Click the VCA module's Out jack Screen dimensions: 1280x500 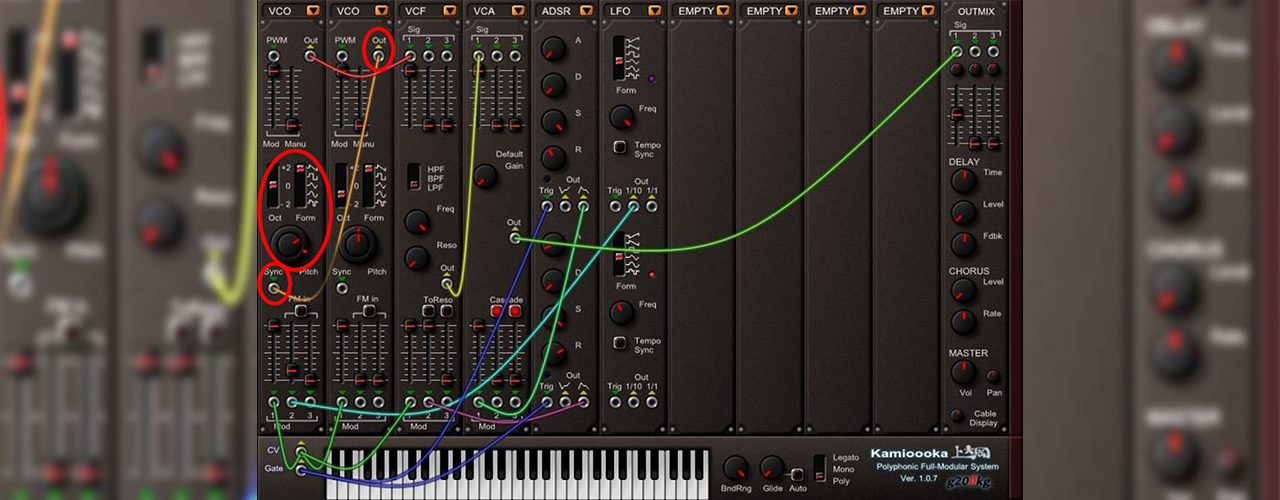(x=514, y=237)
